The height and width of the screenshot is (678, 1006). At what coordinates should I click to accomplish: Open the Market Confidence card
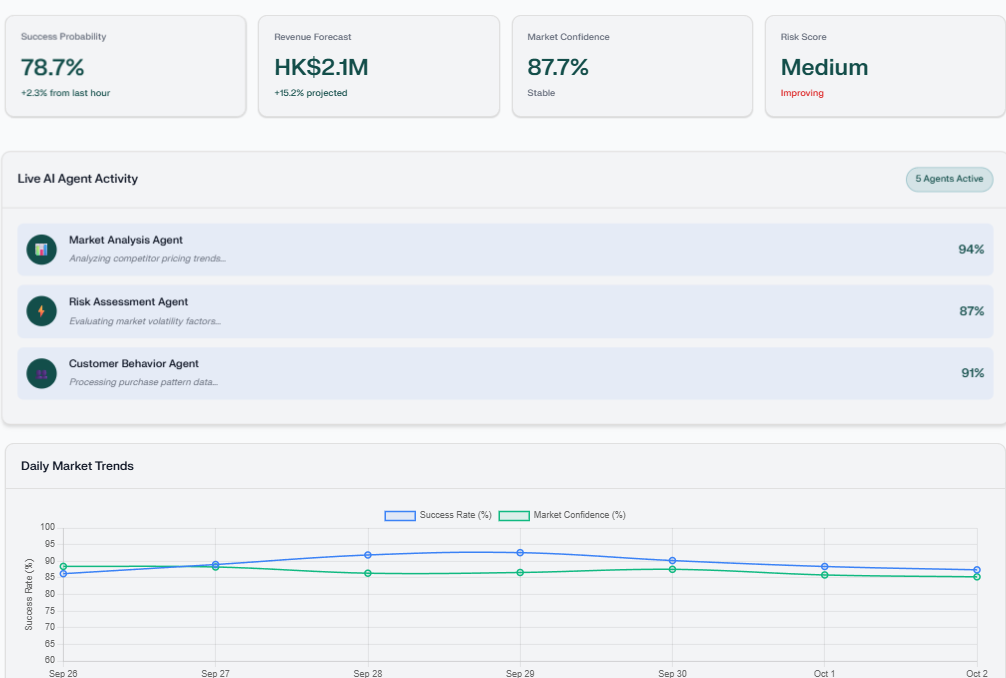pos(632,66)
